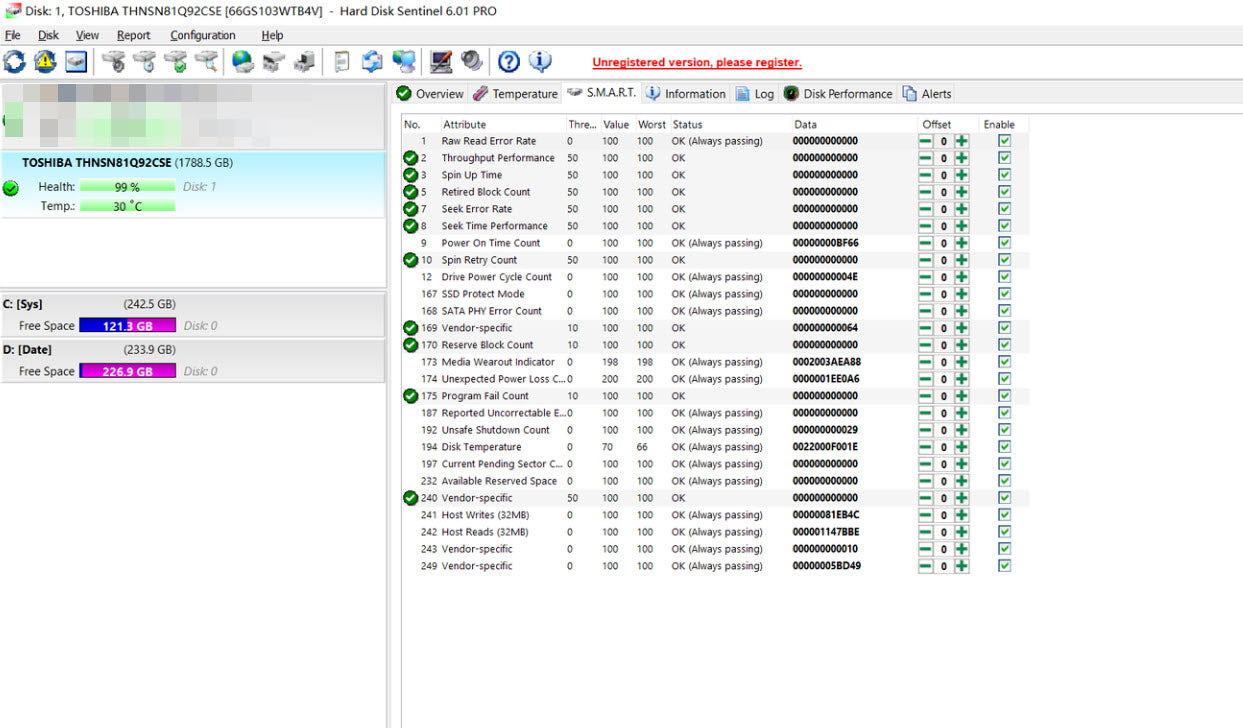Image resolution: width=1243 pixels, height=728 pixels.
Task: Click the stacked disks toolbar icon
Action: click(273, 62)
